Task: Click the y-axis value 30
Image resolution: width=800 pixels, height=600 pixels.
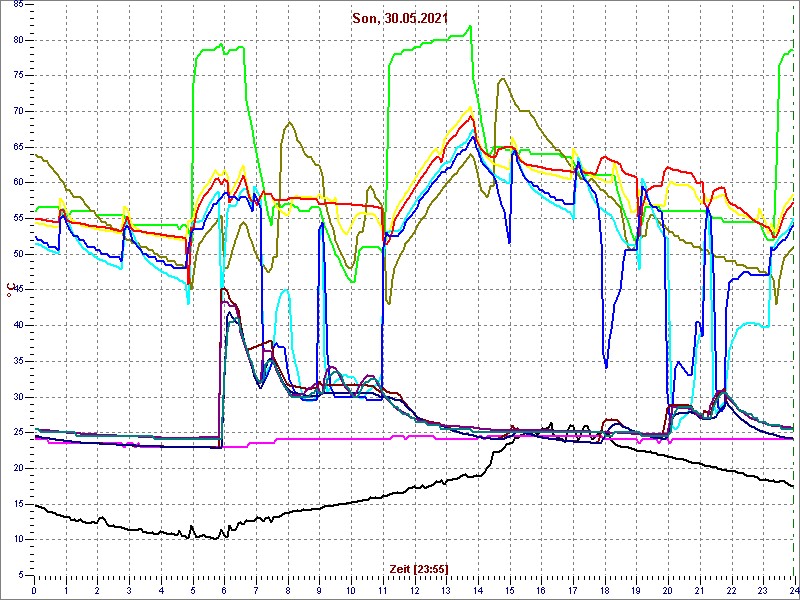Action: click(18, 397)
